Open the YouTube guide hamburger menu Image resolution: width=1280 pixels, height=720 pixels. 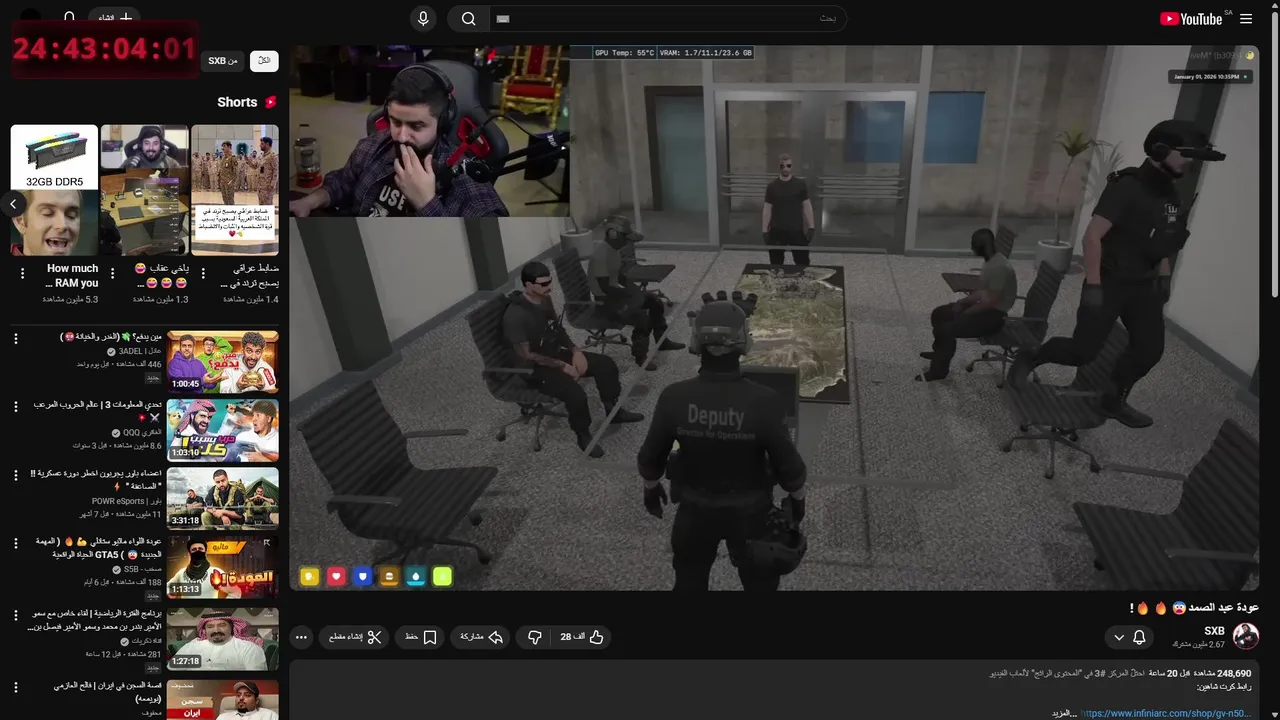pos(1246,19)
